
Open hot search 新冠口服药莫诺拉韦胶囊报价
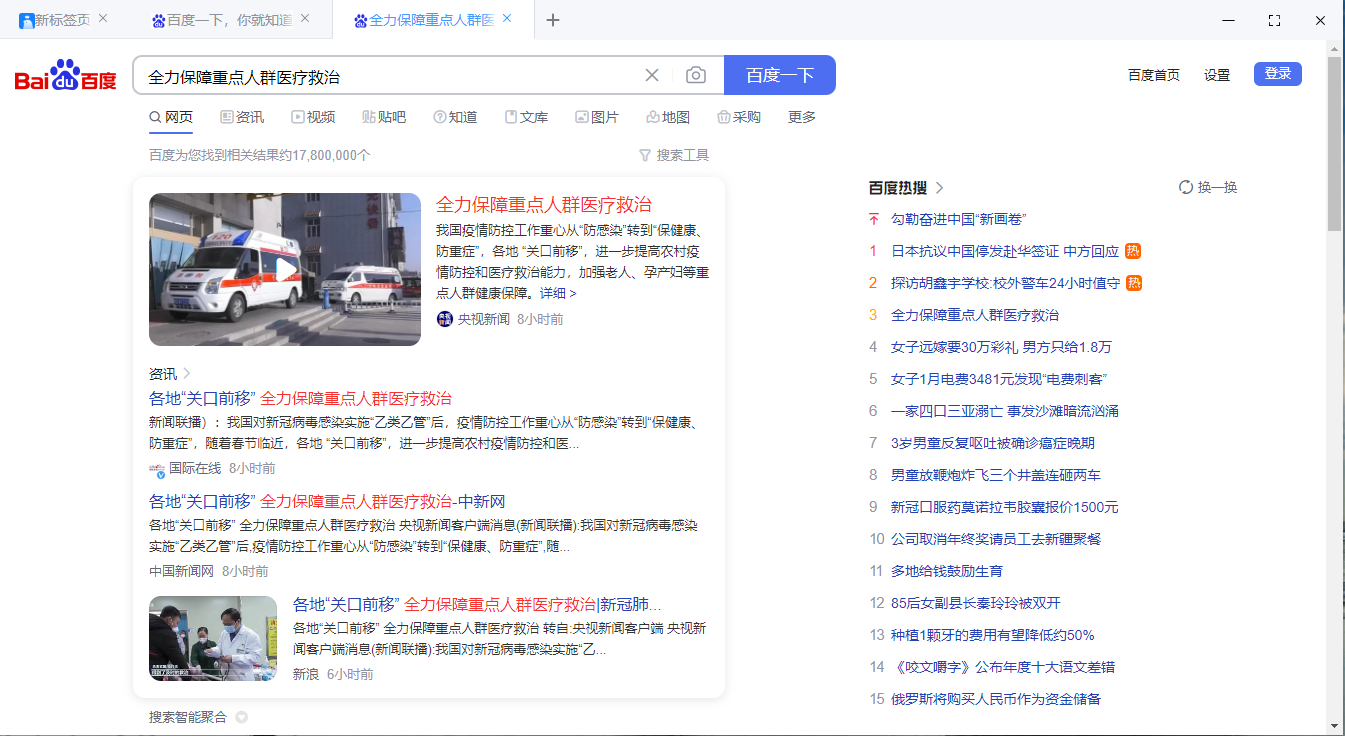coord(1005,507)
